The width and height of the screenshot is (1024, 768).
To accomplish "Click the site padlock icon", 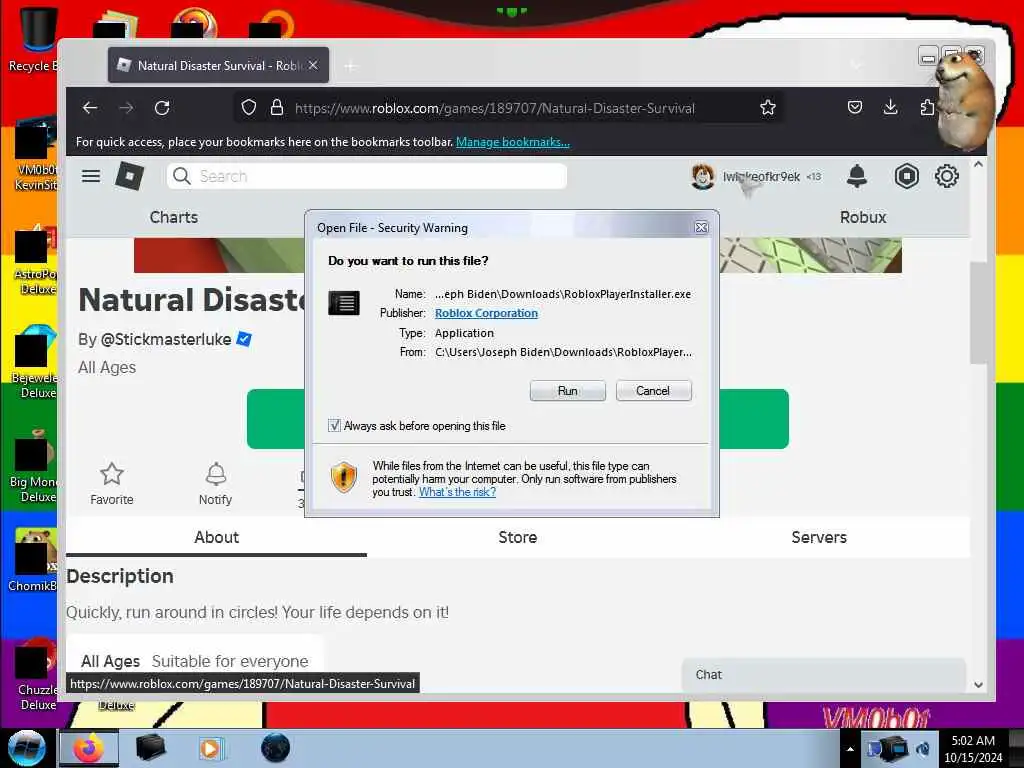I will 277,108.
